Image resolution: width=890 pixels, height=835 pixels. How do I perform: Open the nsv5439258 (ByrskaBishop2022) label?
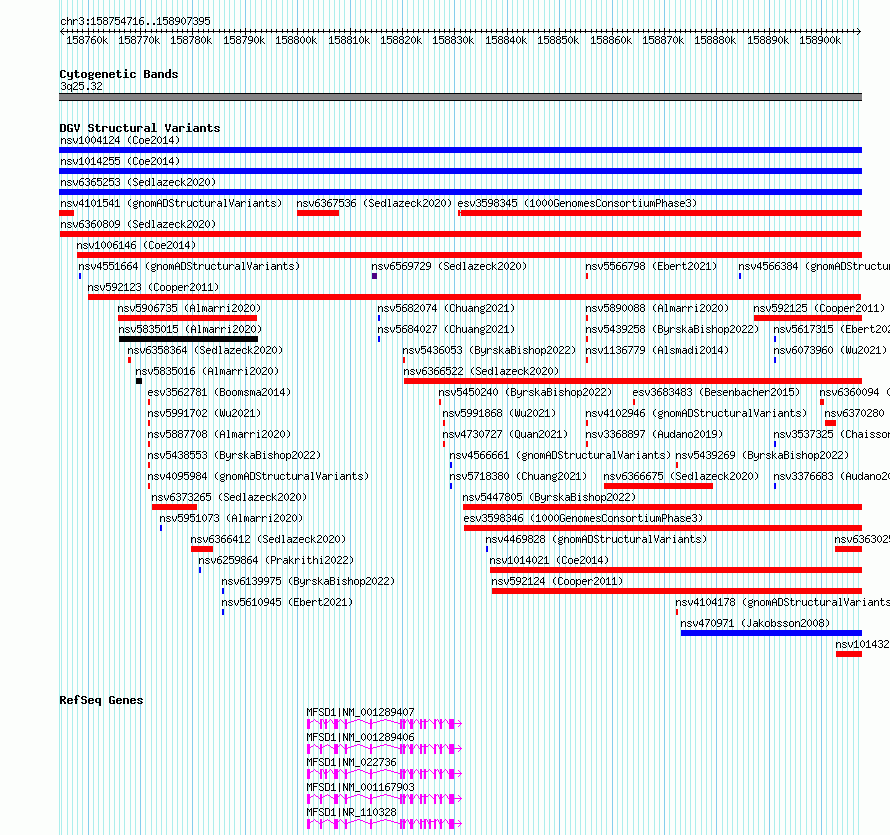[x=672, y=329]
